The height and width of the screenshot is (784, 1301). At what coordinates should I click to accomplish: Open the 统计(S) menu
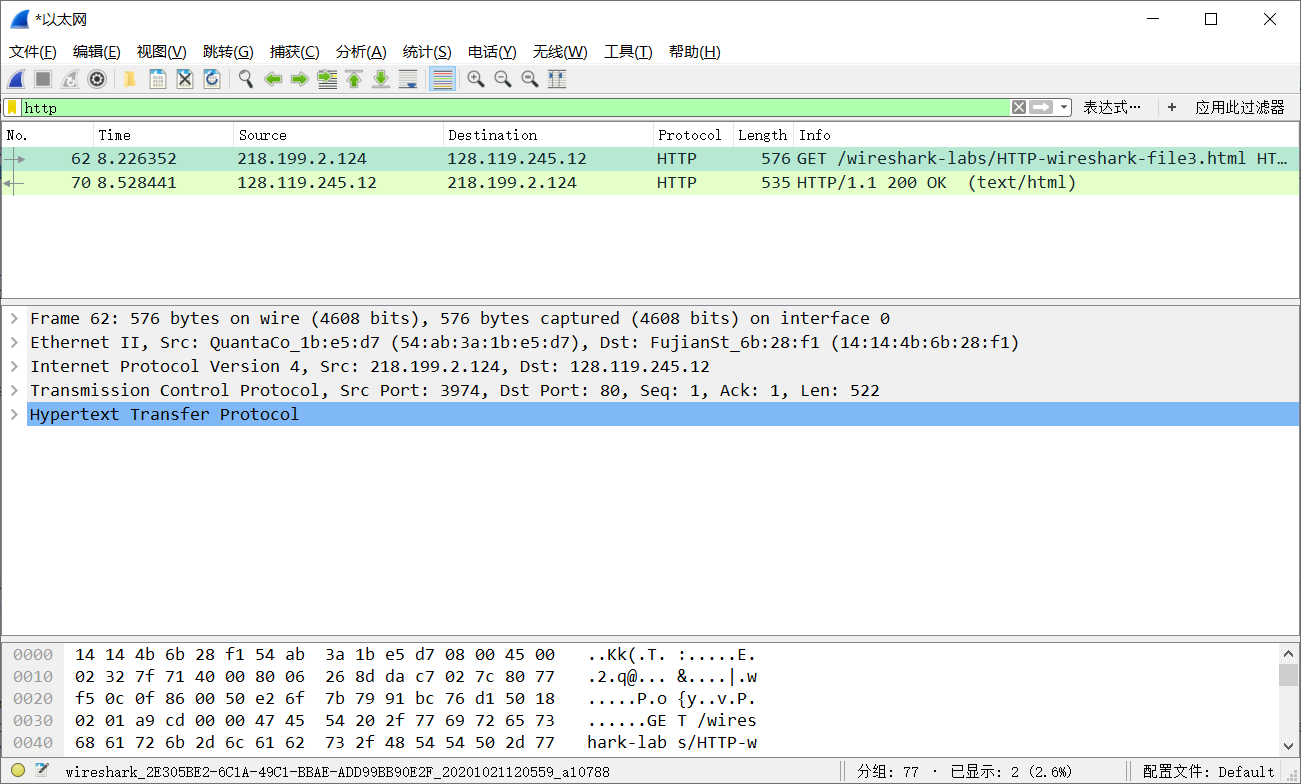click(x=427, y=52)
